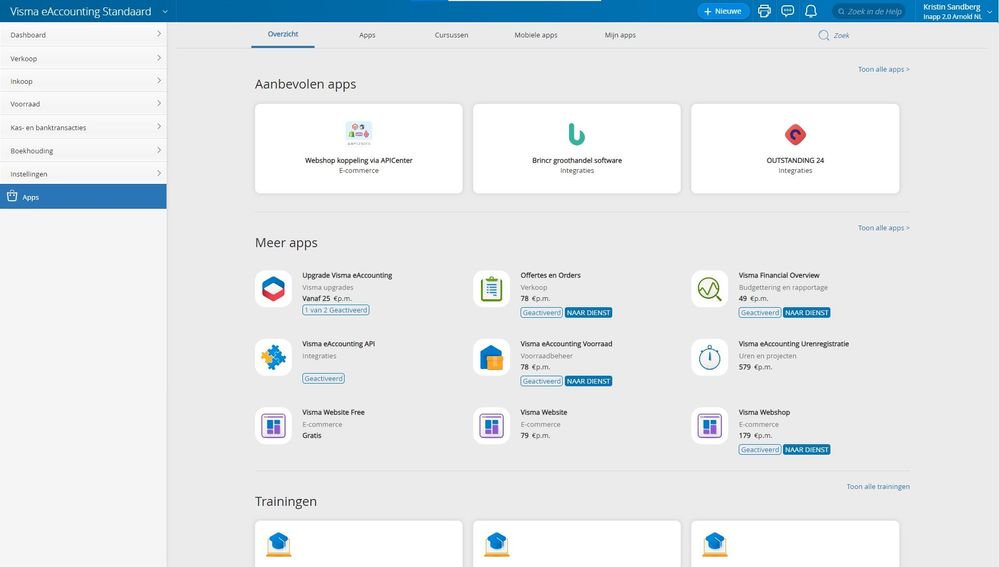999x567 pixels.
Task: Click third training graduation cap icon
Action: (715, 544)
